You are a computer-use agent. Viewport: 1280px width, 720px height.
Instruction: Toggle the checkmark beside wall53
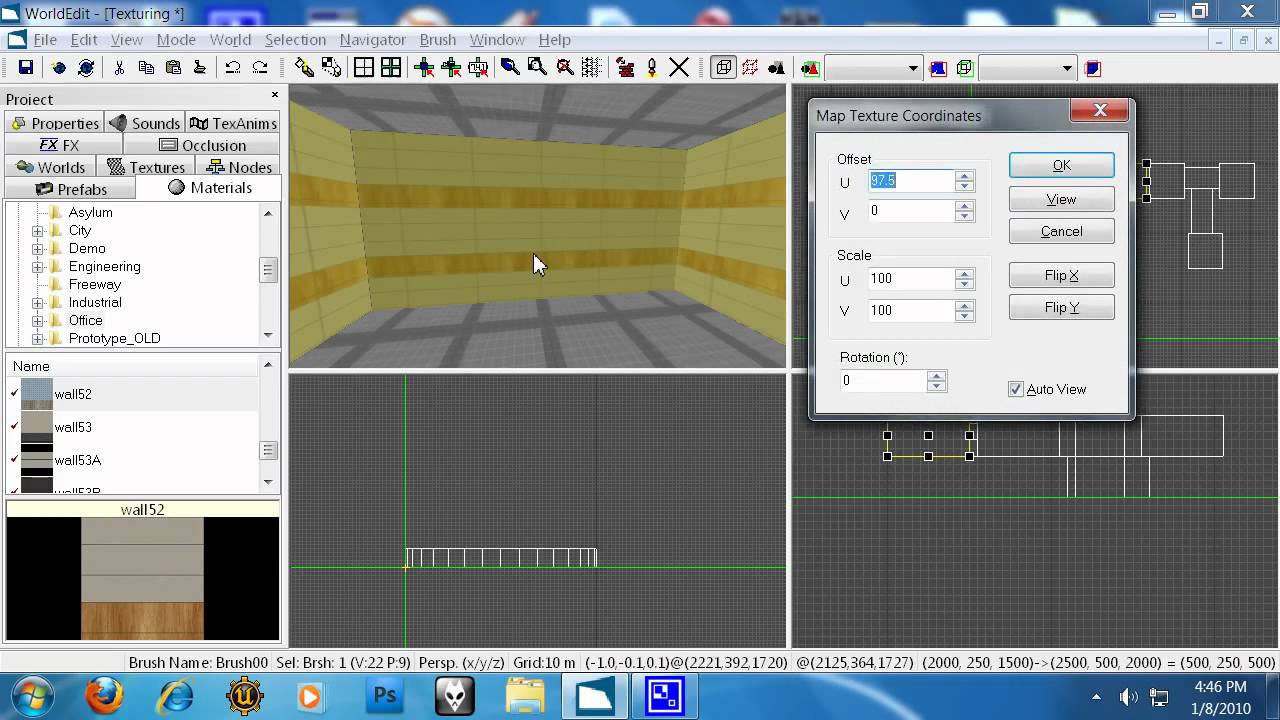[x=14, y=427]
